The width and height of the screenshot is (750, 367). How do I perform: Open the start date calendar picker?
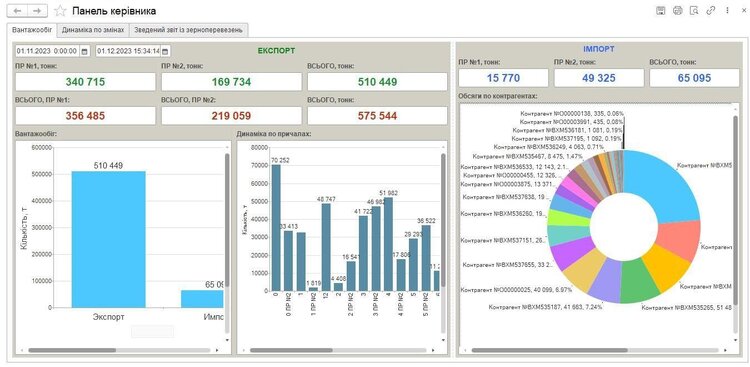84,51
